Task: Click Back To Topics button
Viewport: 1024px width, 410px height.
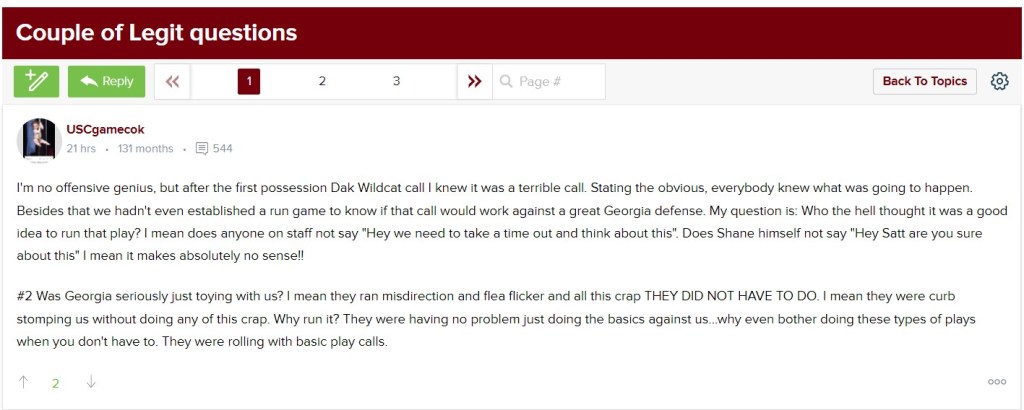Action: pos(924,81)
